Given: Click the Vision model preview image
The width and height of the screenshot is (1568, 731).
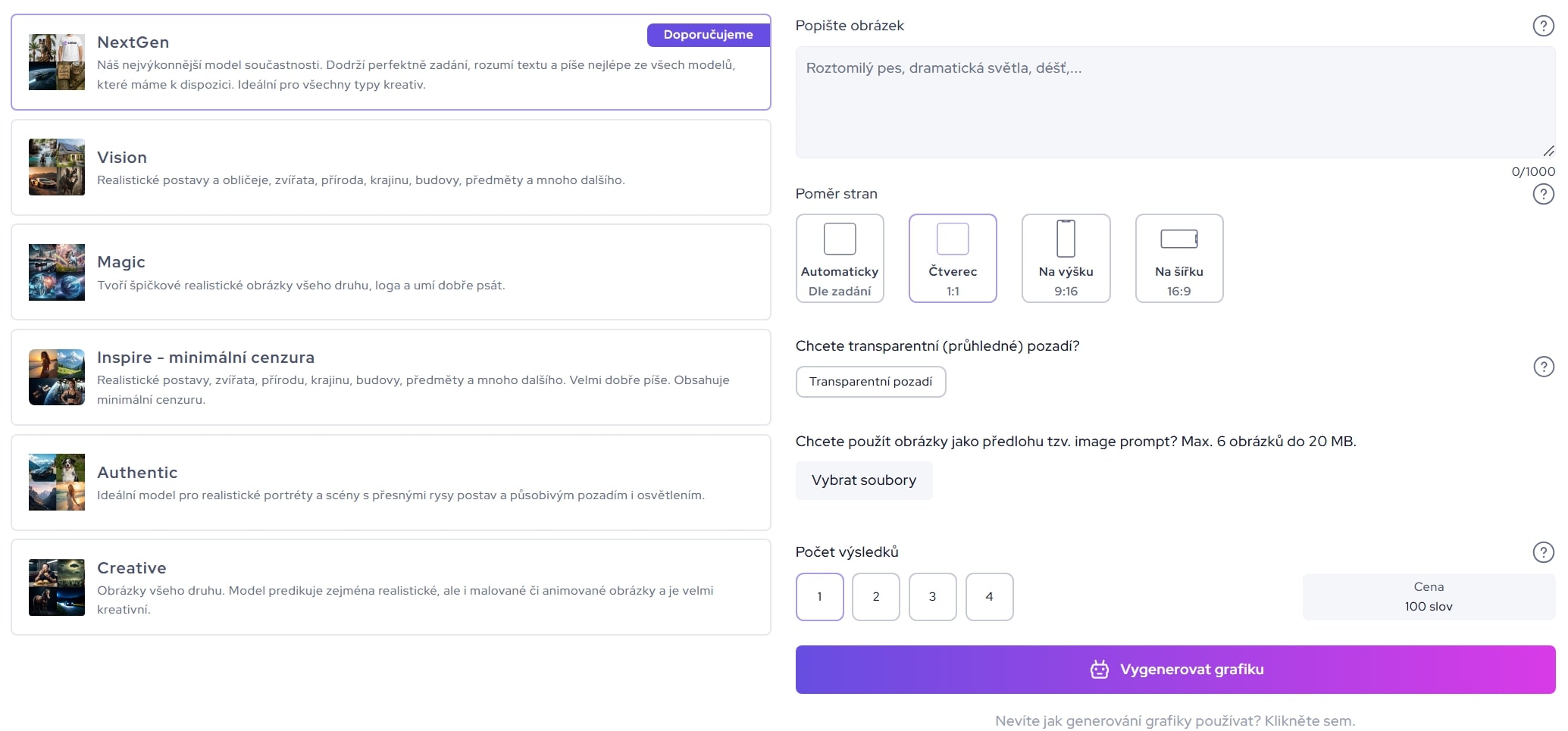Looking at the screenshot, I should 57,167.
